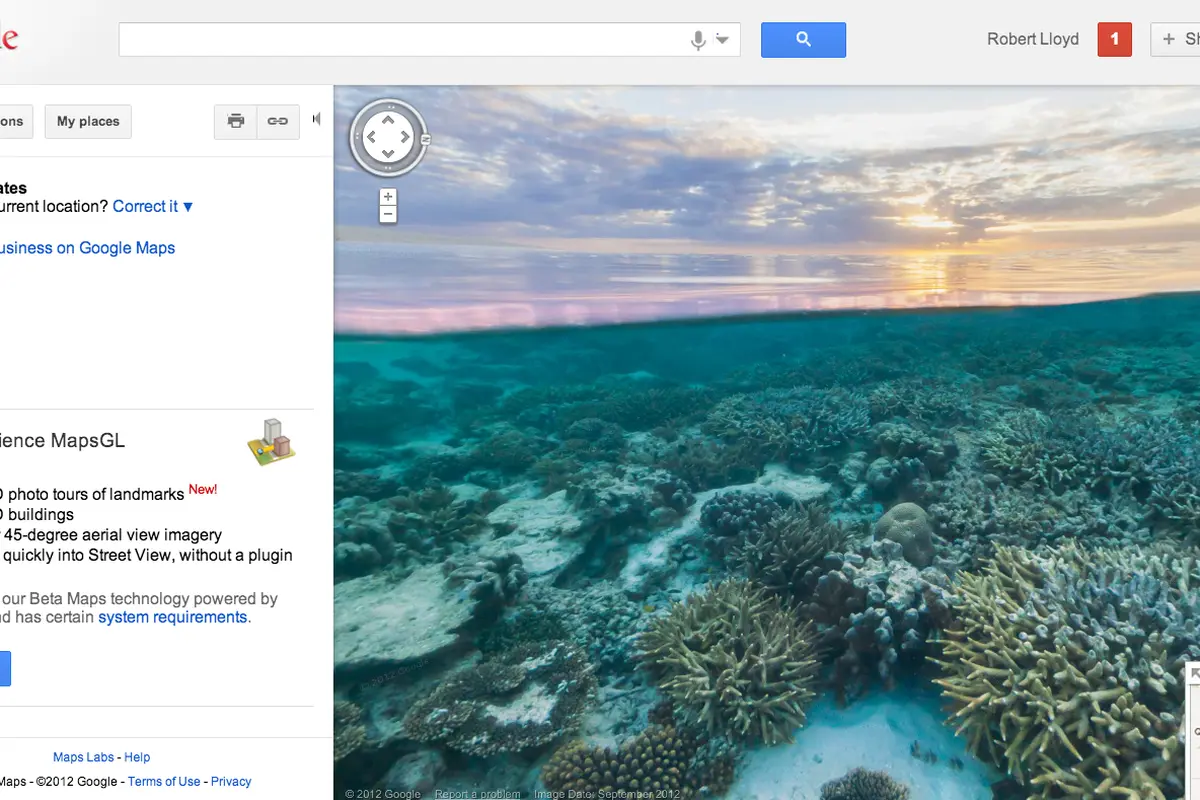Click the Image Date: September 2012 text
This screenshot has width=1200, height=800.
pyautogui.click(x=606, y=794)
